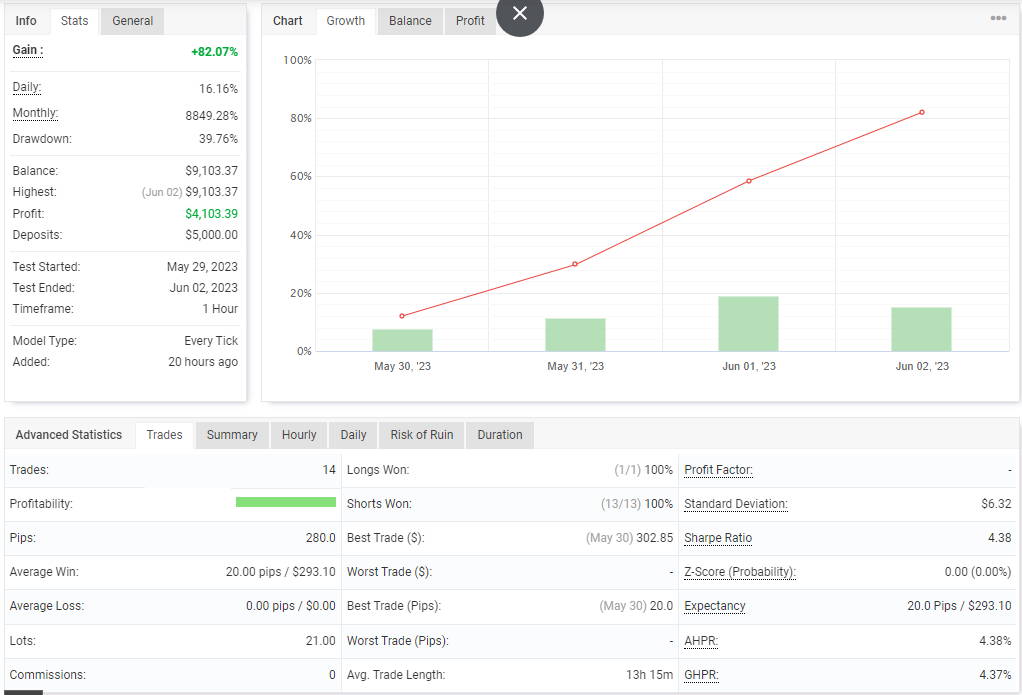Click the AHPR label
This screenshot has width=1022, height=695.
(x=701, y=641)
